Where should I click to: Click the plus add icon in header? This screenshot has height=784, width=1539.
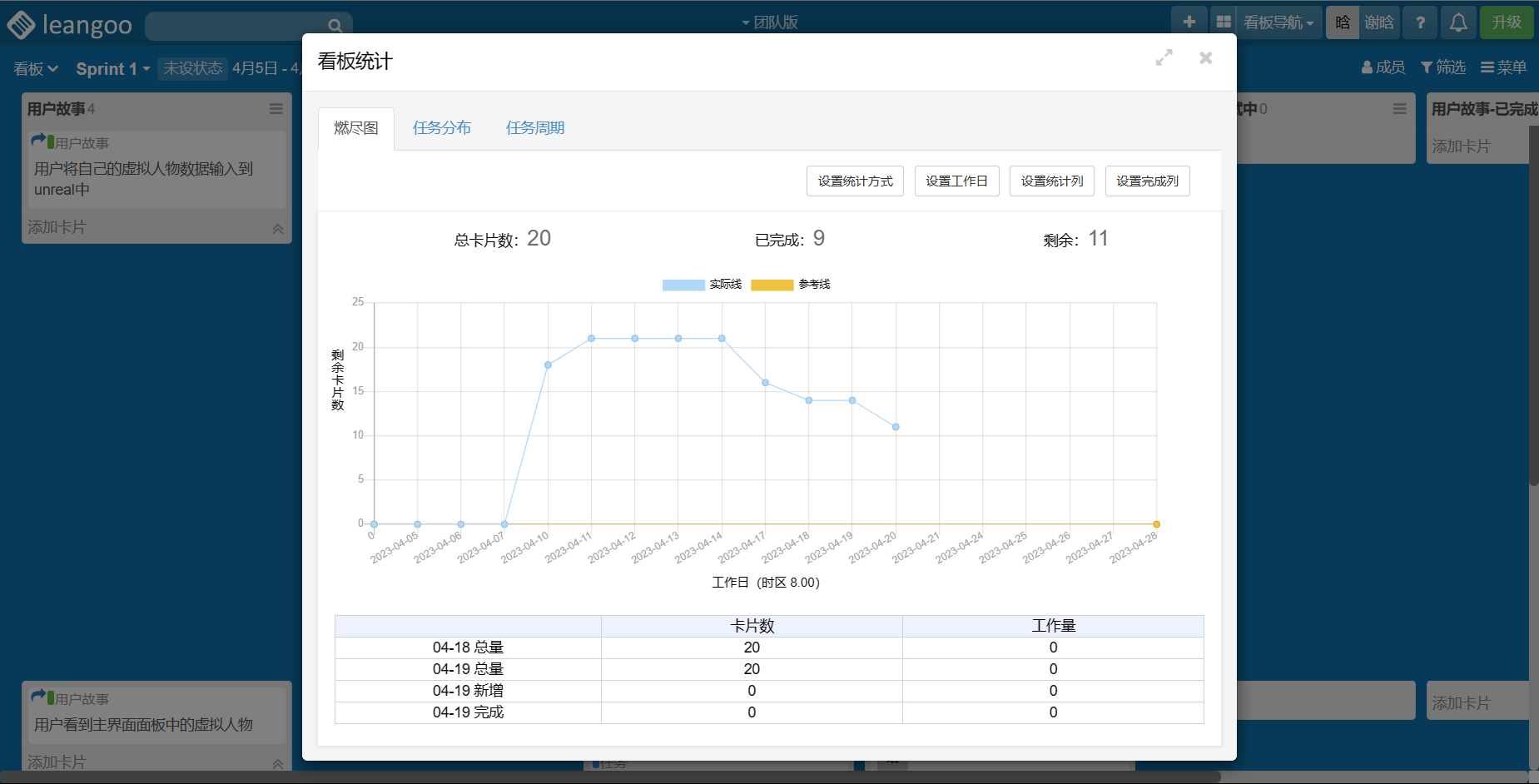(x=1189, y=22)
